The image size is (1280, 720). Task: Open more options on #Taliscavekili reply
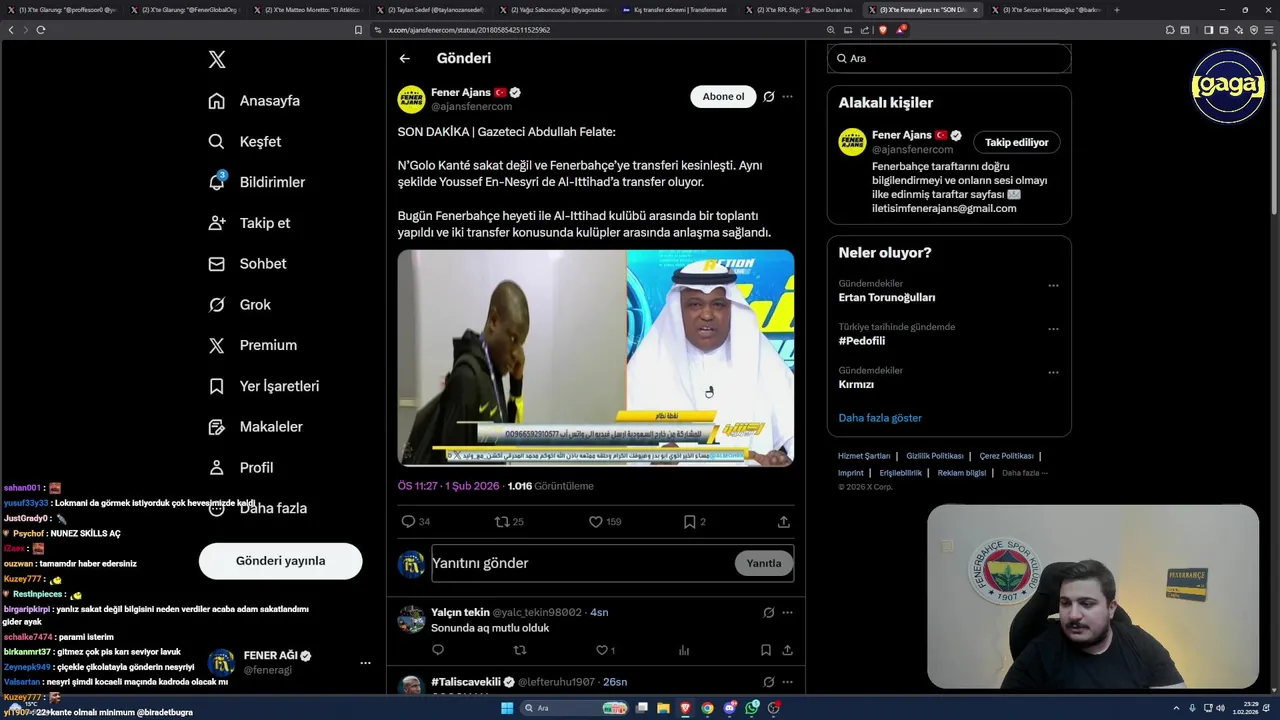(x=787, y=682)
